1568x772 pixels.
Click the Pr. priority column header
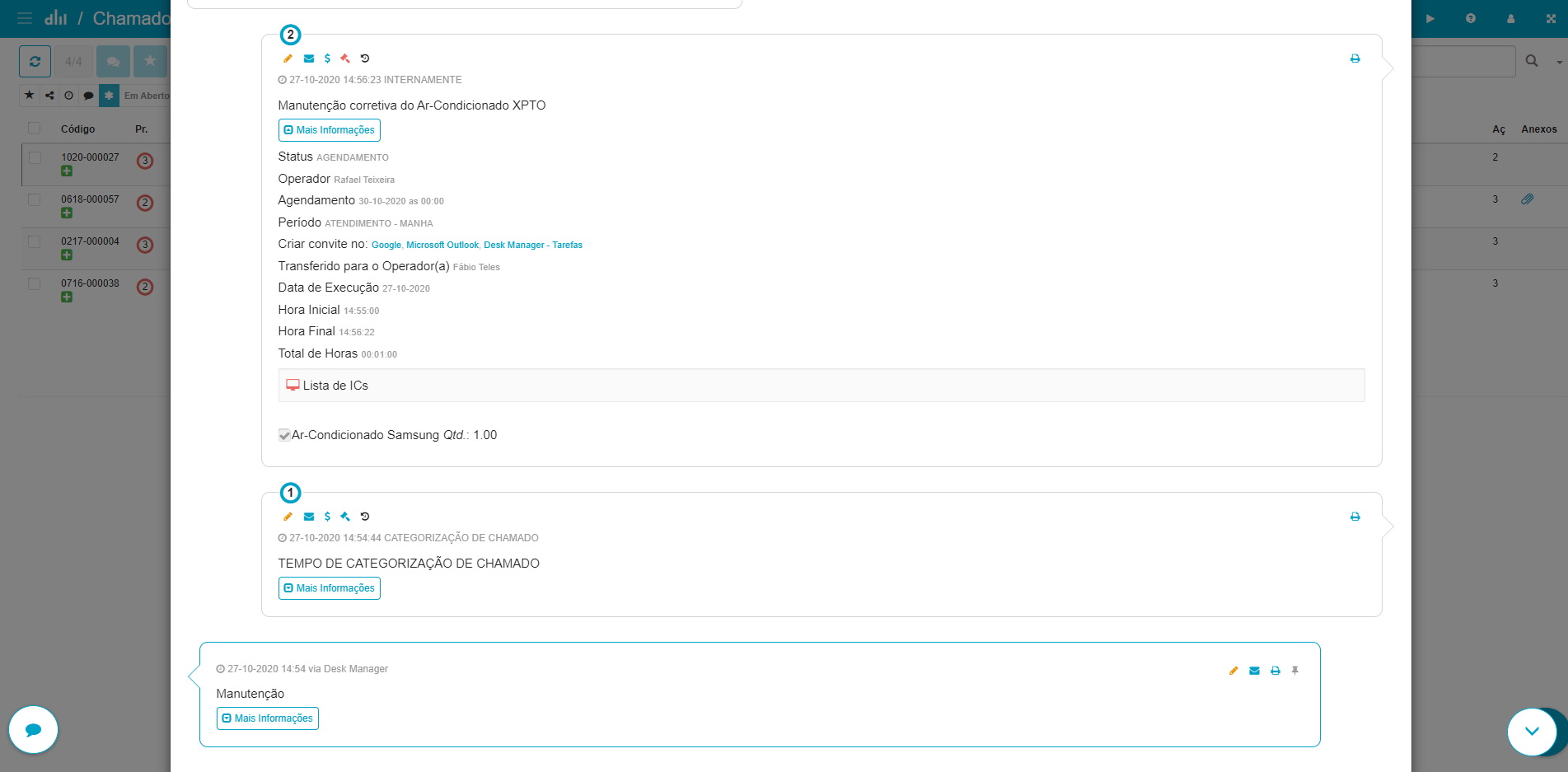point(142,129)
